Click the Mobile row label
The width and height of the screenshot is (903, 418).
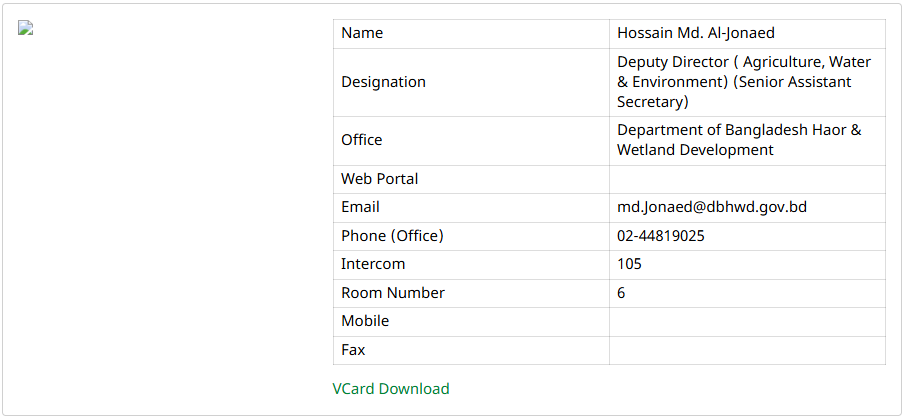[x=365, y=321]
